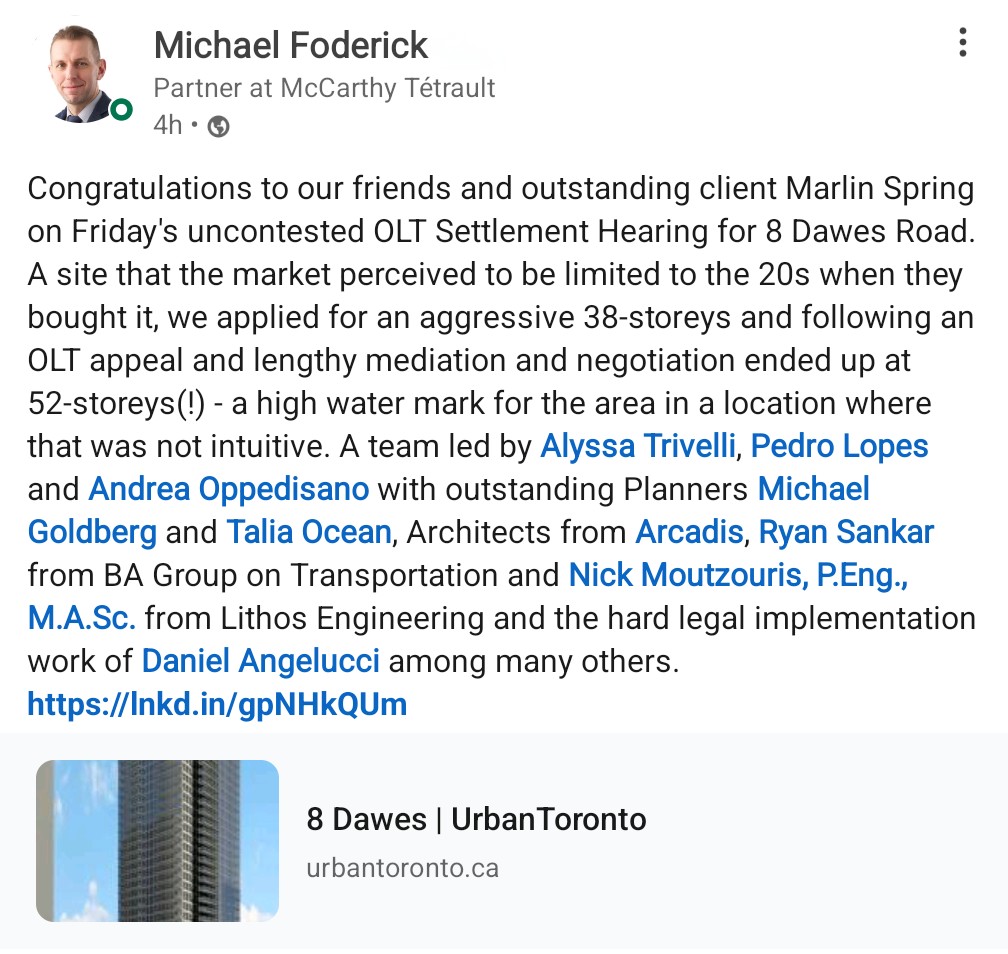Open Ryan Sankar's profile mention

coord(846,532)
